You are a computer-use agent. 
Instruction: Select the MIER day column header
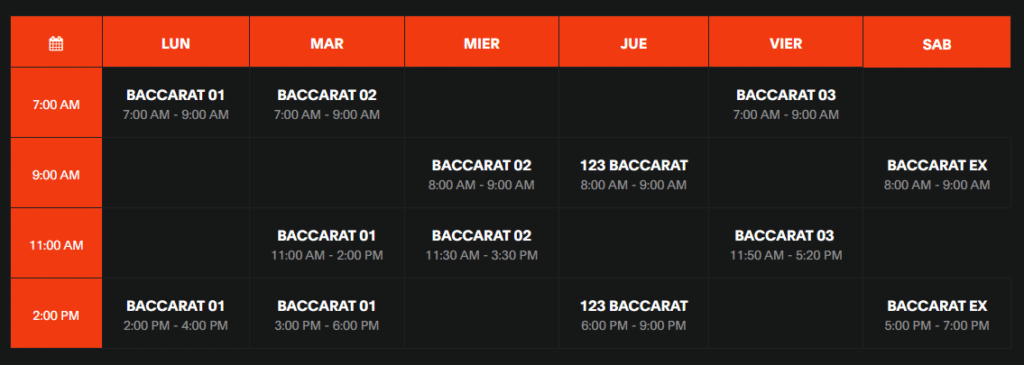tap(481, 42)
